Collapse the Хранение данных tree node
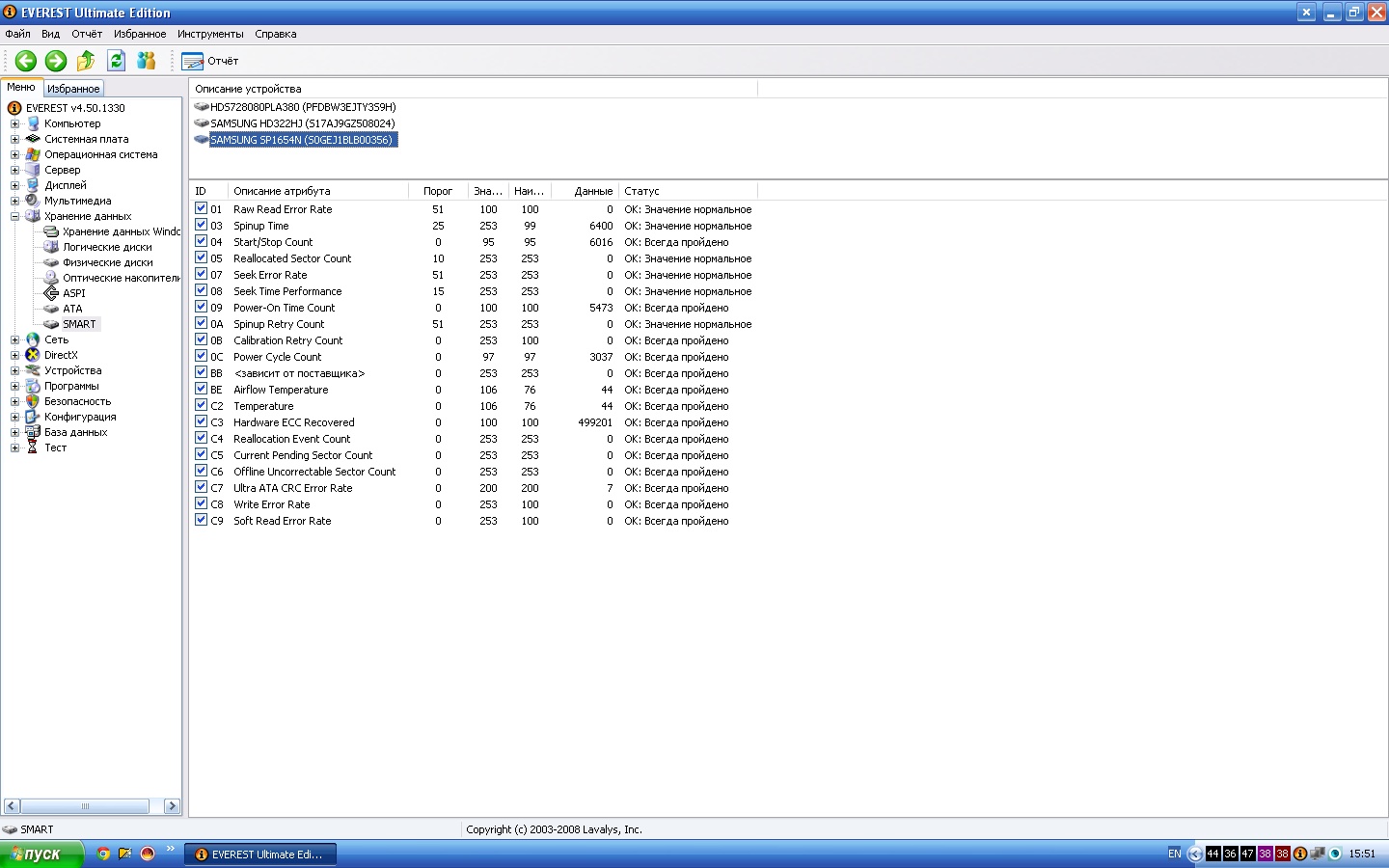The height and width of the screenshot is (868, 1389). 14,216
